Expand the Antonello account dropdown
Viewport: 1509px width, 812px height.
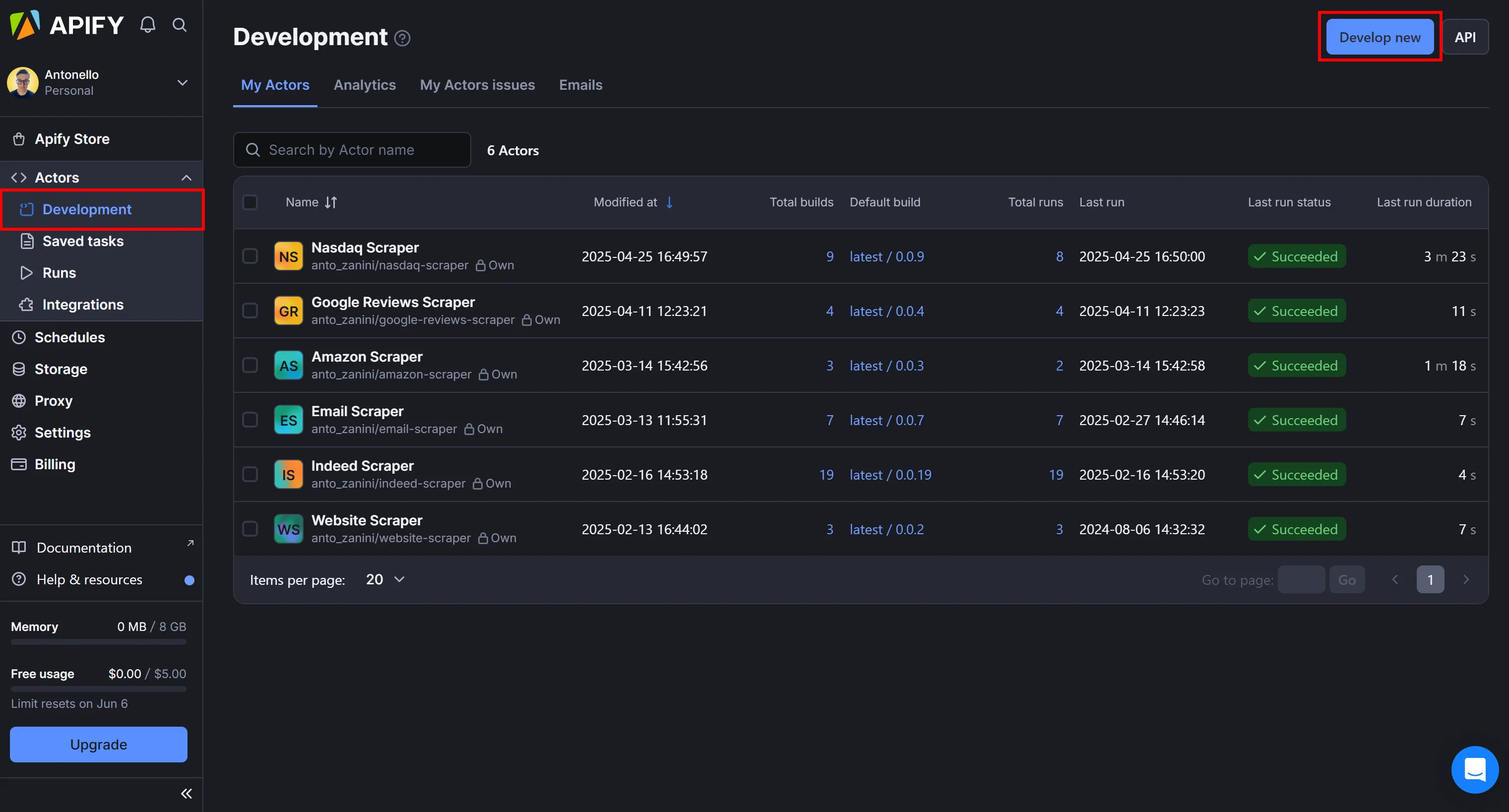click(x=182, y=83)
